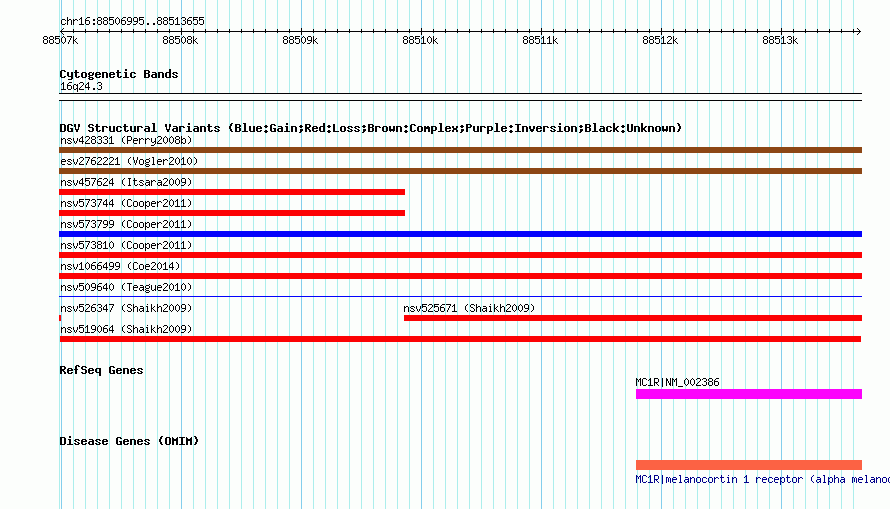890x509 pixels.
Task: Open the MC1R melanocortin 1 receptor link
Action: 762,479
